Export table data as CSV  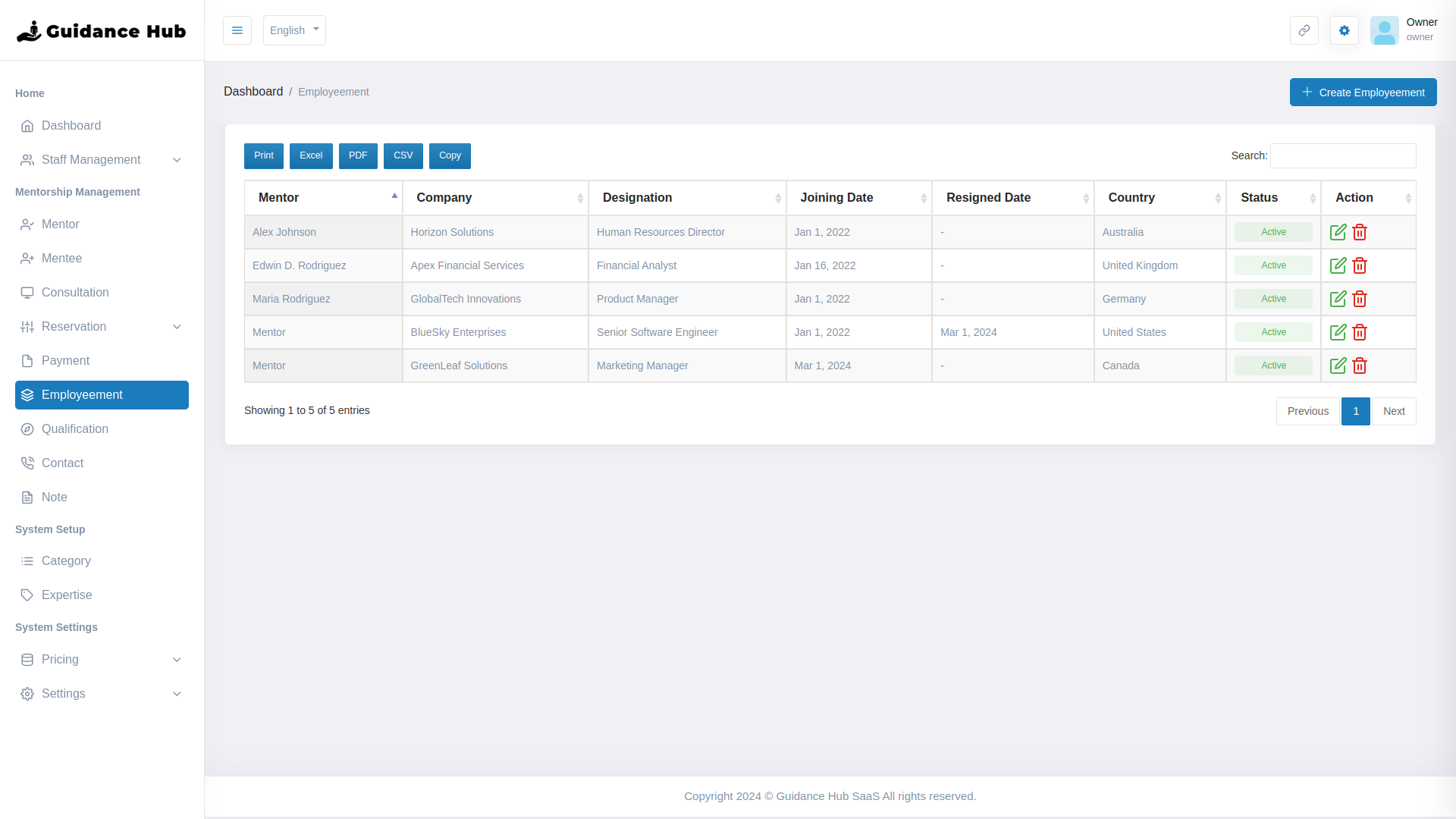403,155
